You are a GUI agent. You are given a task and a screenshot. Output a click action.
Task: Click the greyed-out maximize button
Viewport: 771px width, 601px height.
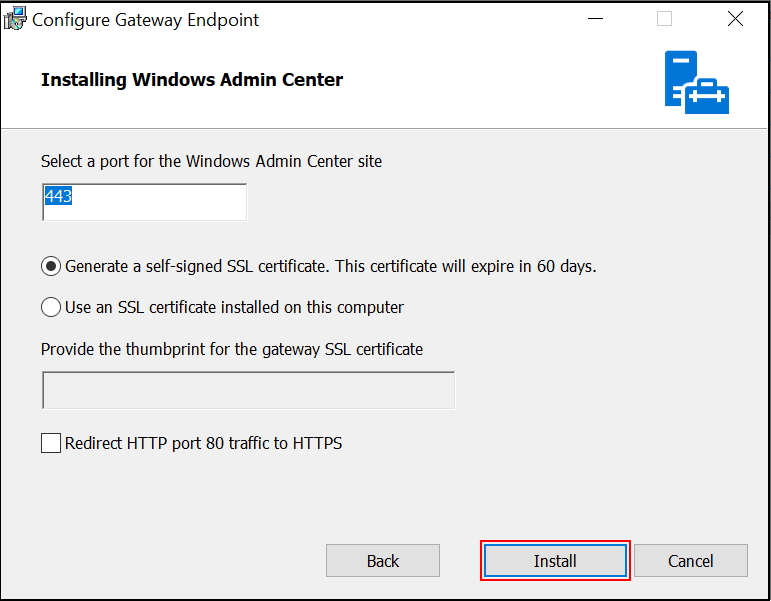(664, 19)
